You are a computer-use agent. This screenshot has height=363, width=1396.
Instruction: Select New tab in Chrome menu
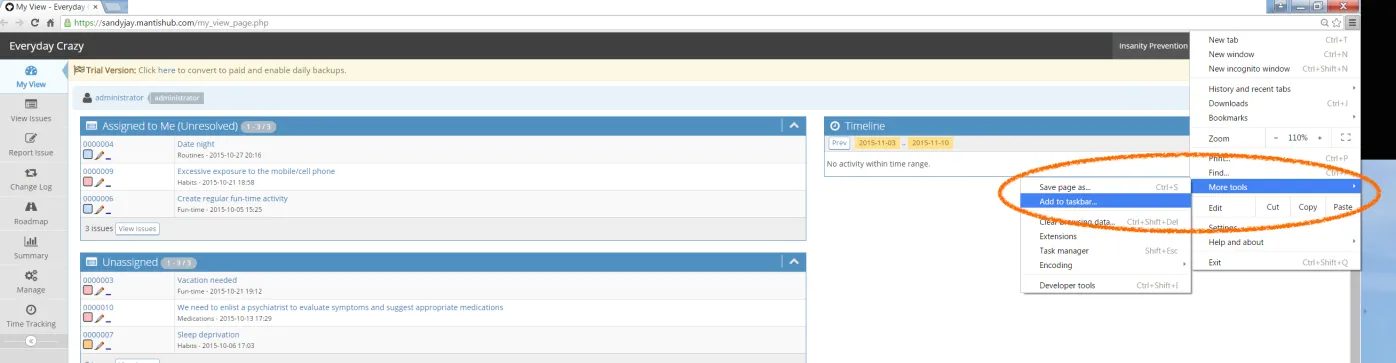click(x=1276, y=40)
